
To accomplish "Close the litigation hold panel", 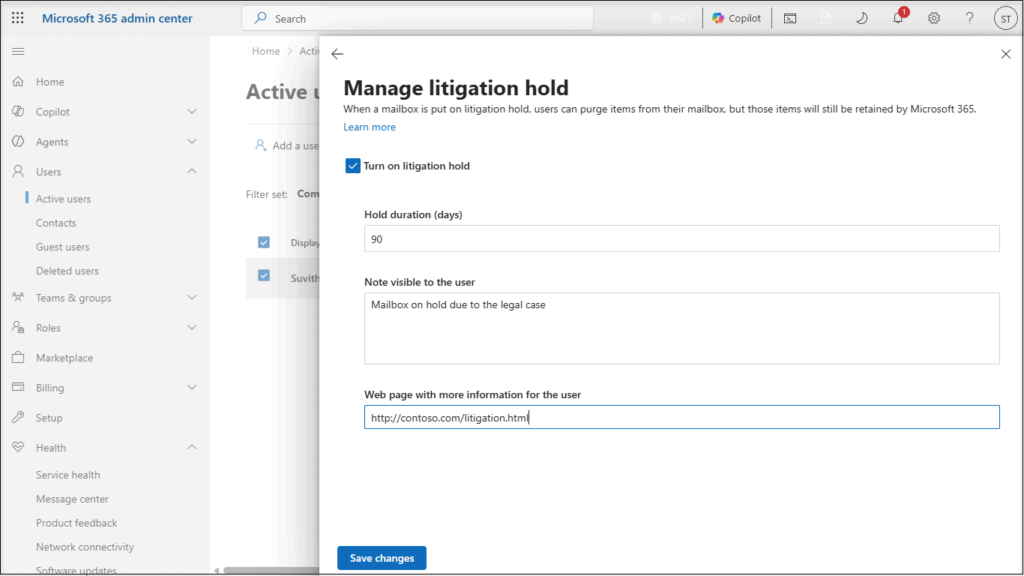I will pyautogui.click(x=1006, y=54).
